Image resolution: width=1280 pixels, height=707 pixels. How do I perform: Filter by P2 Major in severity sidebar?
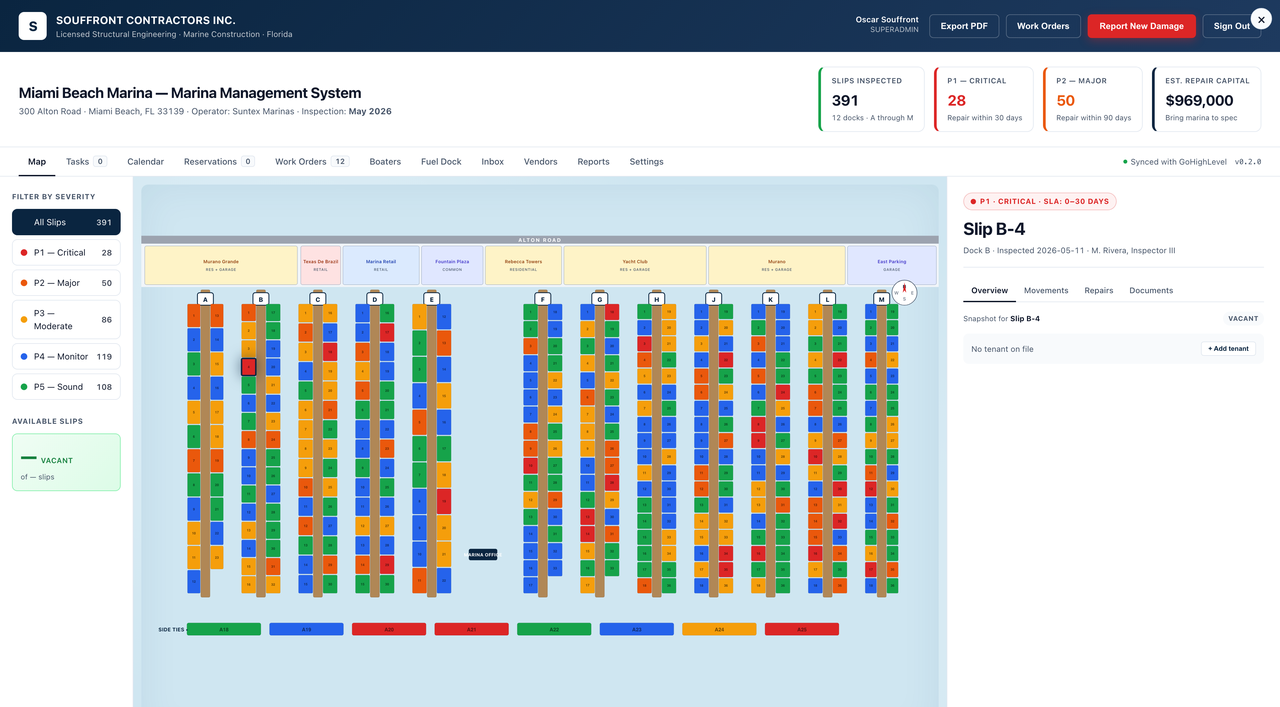66,283
